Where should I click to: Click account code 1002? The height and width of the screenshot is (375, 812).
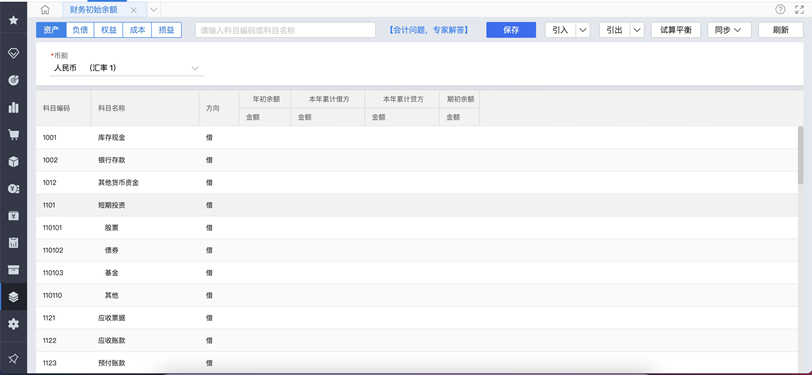[x=50, y=160]
